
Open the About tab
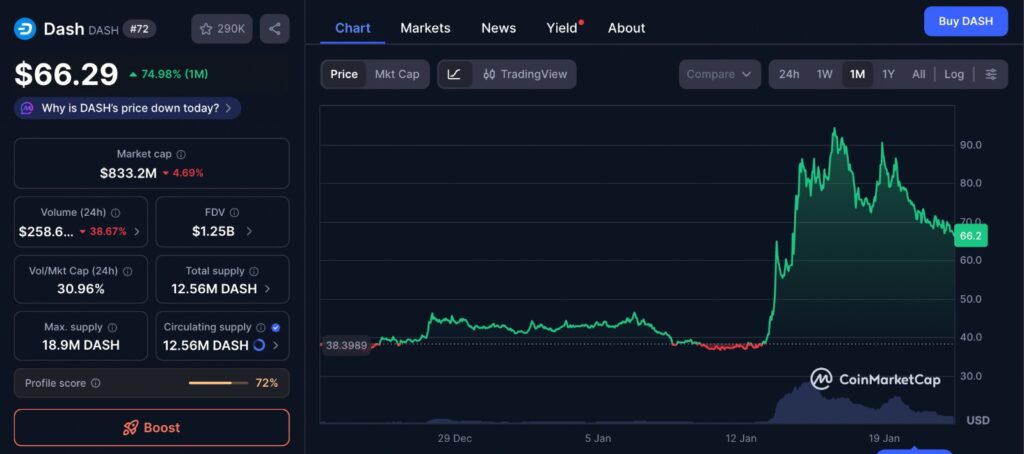coord(626,28)
